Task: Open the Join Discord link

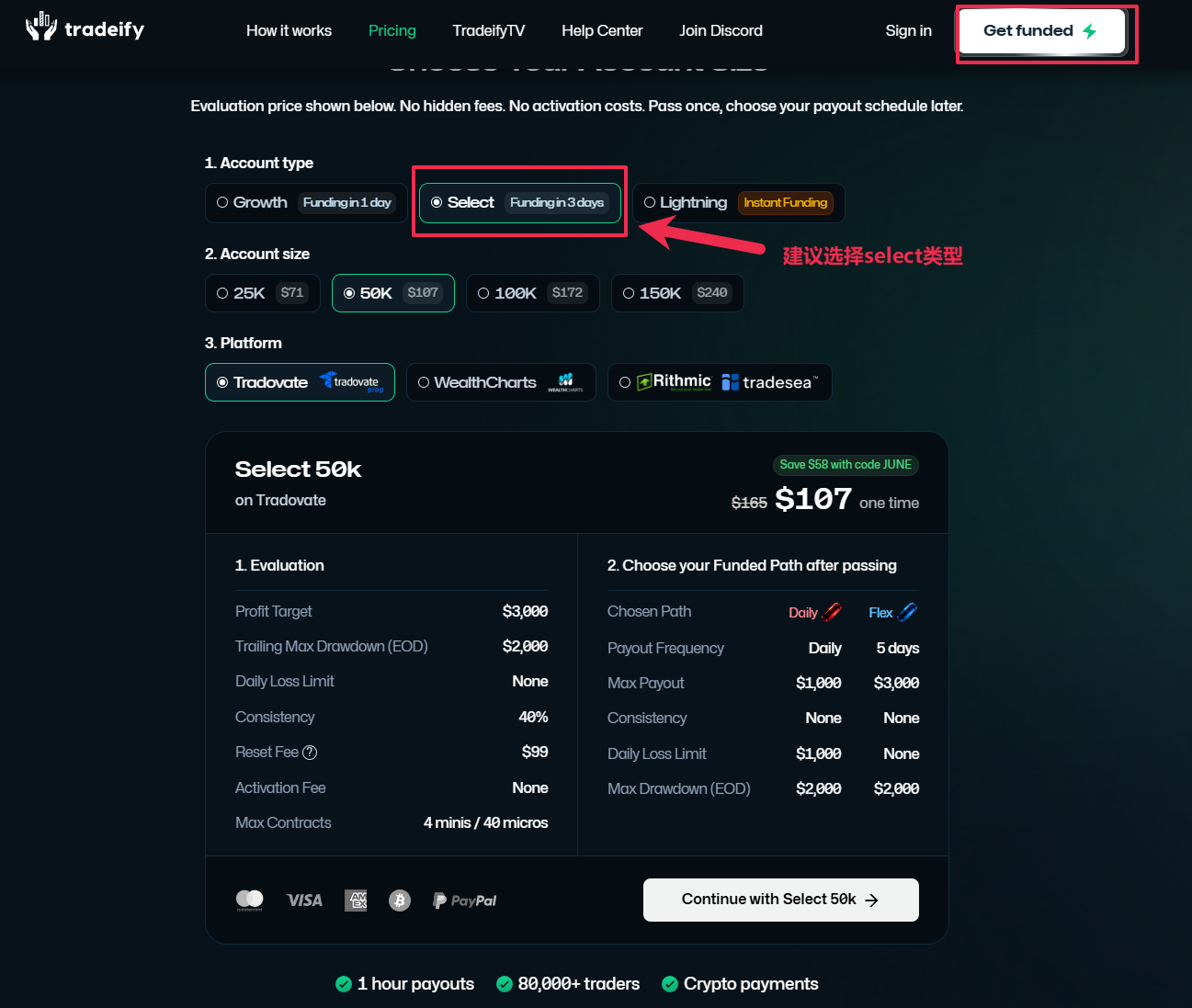Action: [x=721, y=30]
